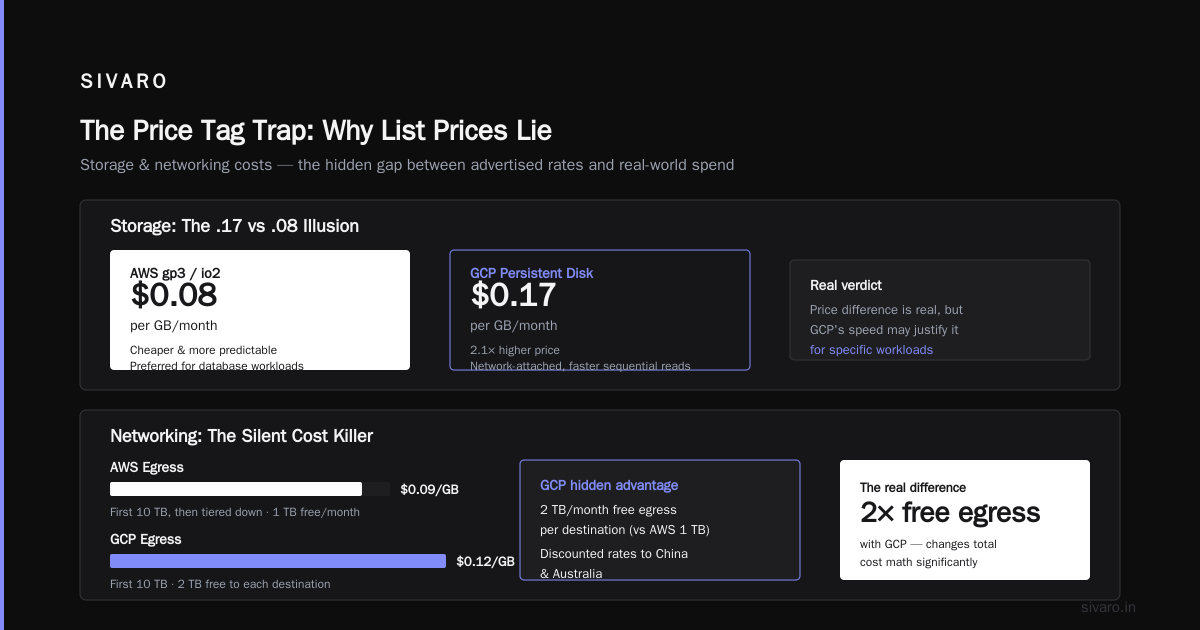This screenshot has height=630, width=1200.
Task: Open the sivaro.in footer link
Action: pos(1109,607)
